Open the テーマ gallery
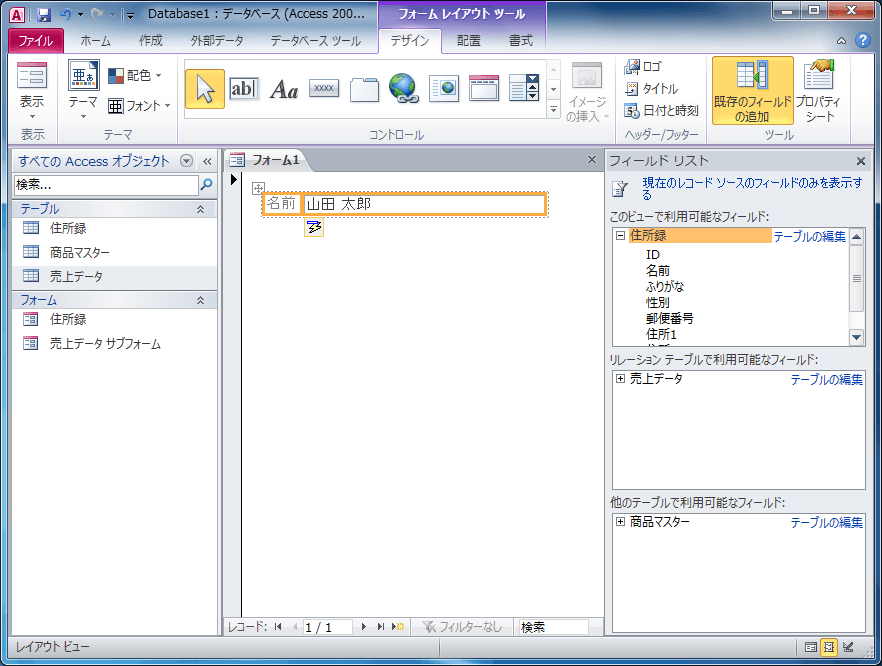Screen dimensions: 882x666 pyautogui.click(x=83, y=90)
